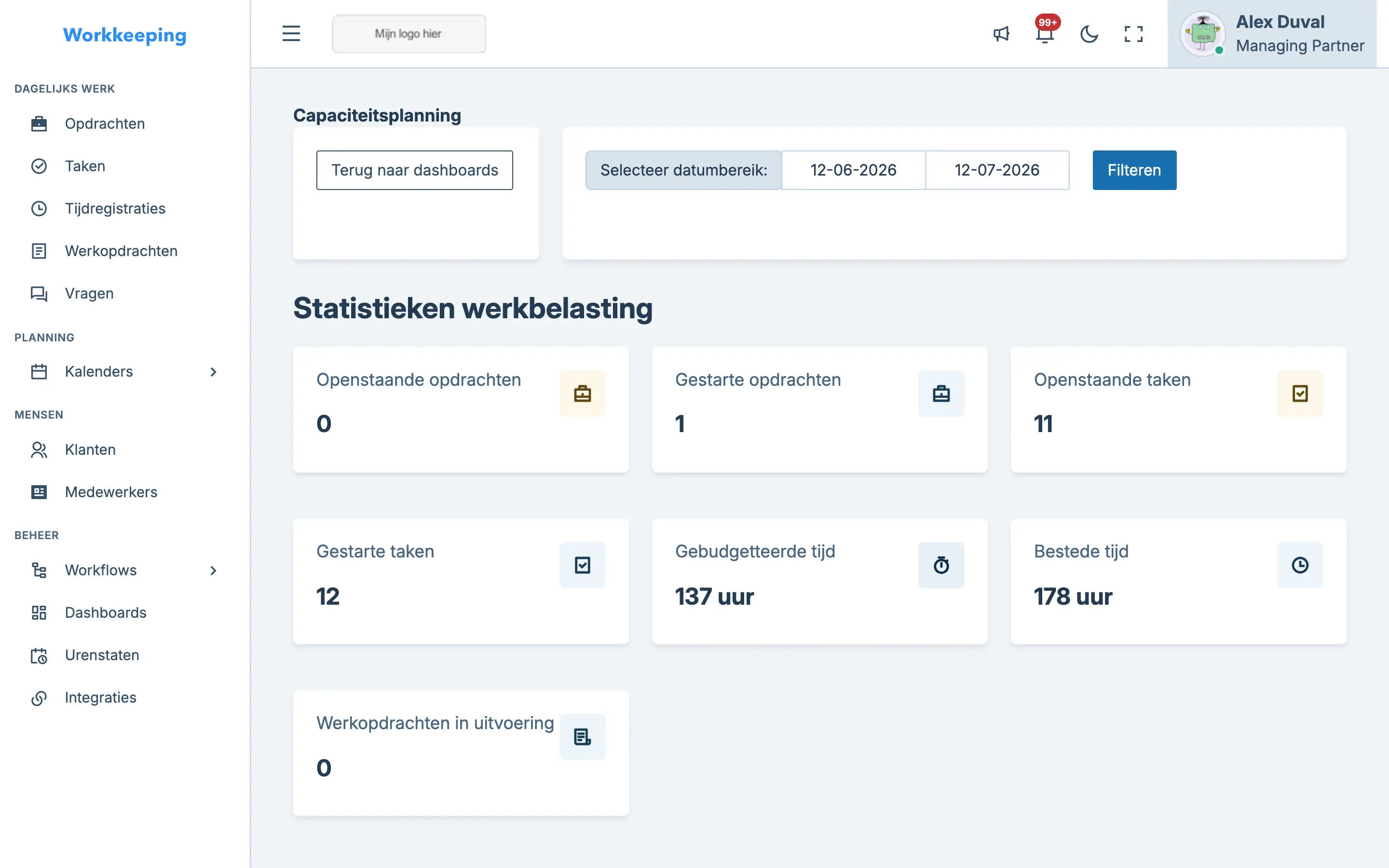This screenshot has height=868, width=1389.
Task: Click the Integraties link icon
Action: [x=39, y=698]
